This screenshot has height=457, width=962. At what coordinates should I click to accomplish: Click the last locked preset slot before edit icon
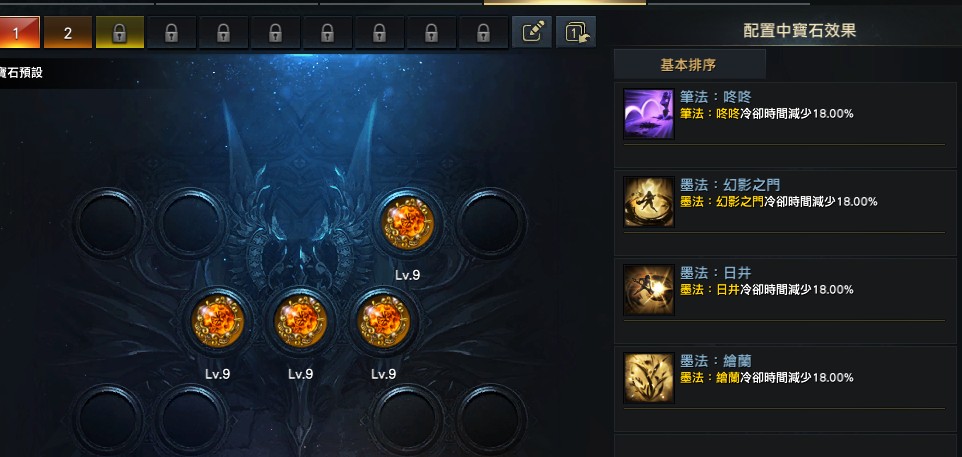pyautogui.click(x=483, y=33)
